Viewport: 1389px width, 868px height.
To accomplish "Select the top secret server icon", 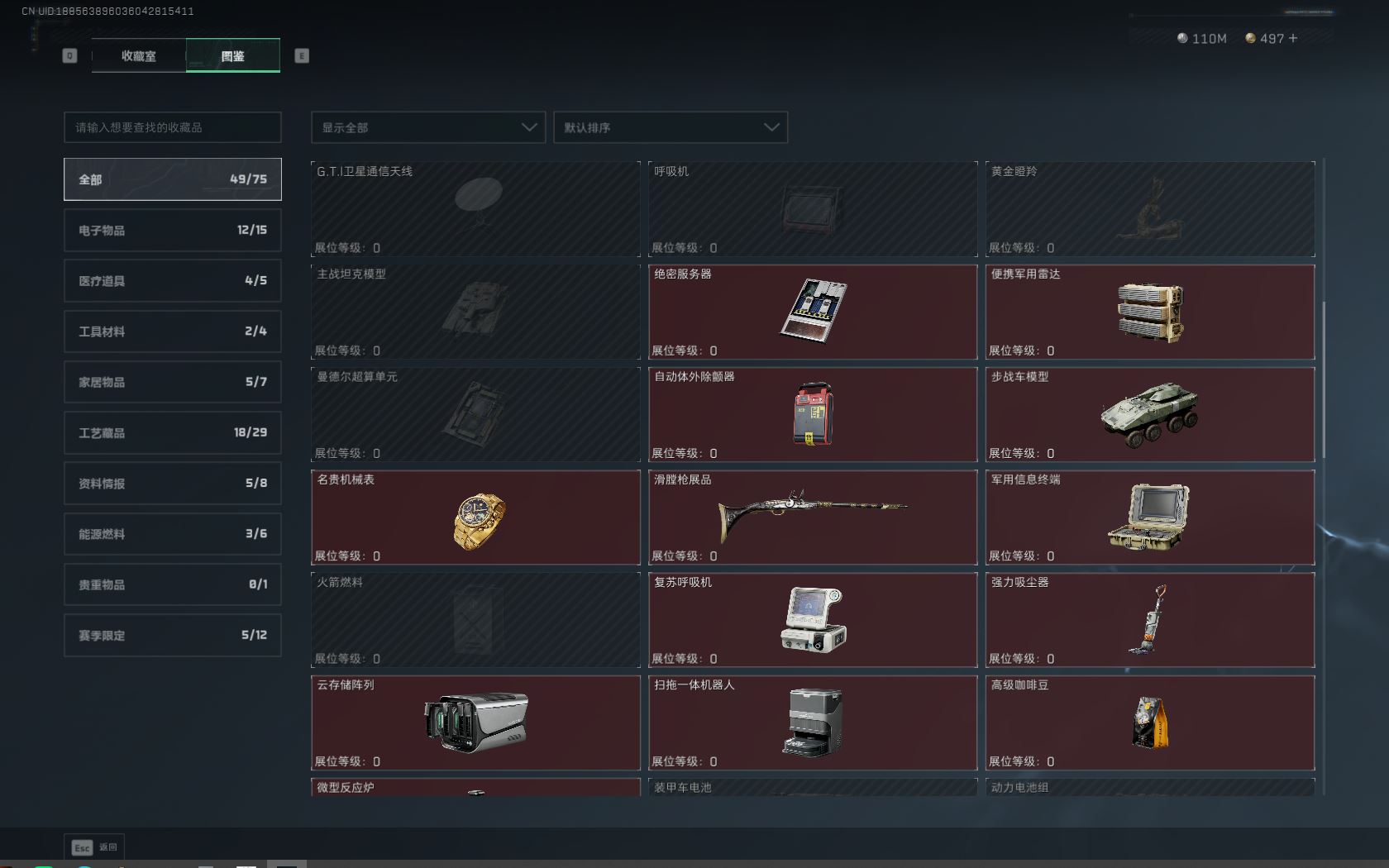I will point(813,311).
